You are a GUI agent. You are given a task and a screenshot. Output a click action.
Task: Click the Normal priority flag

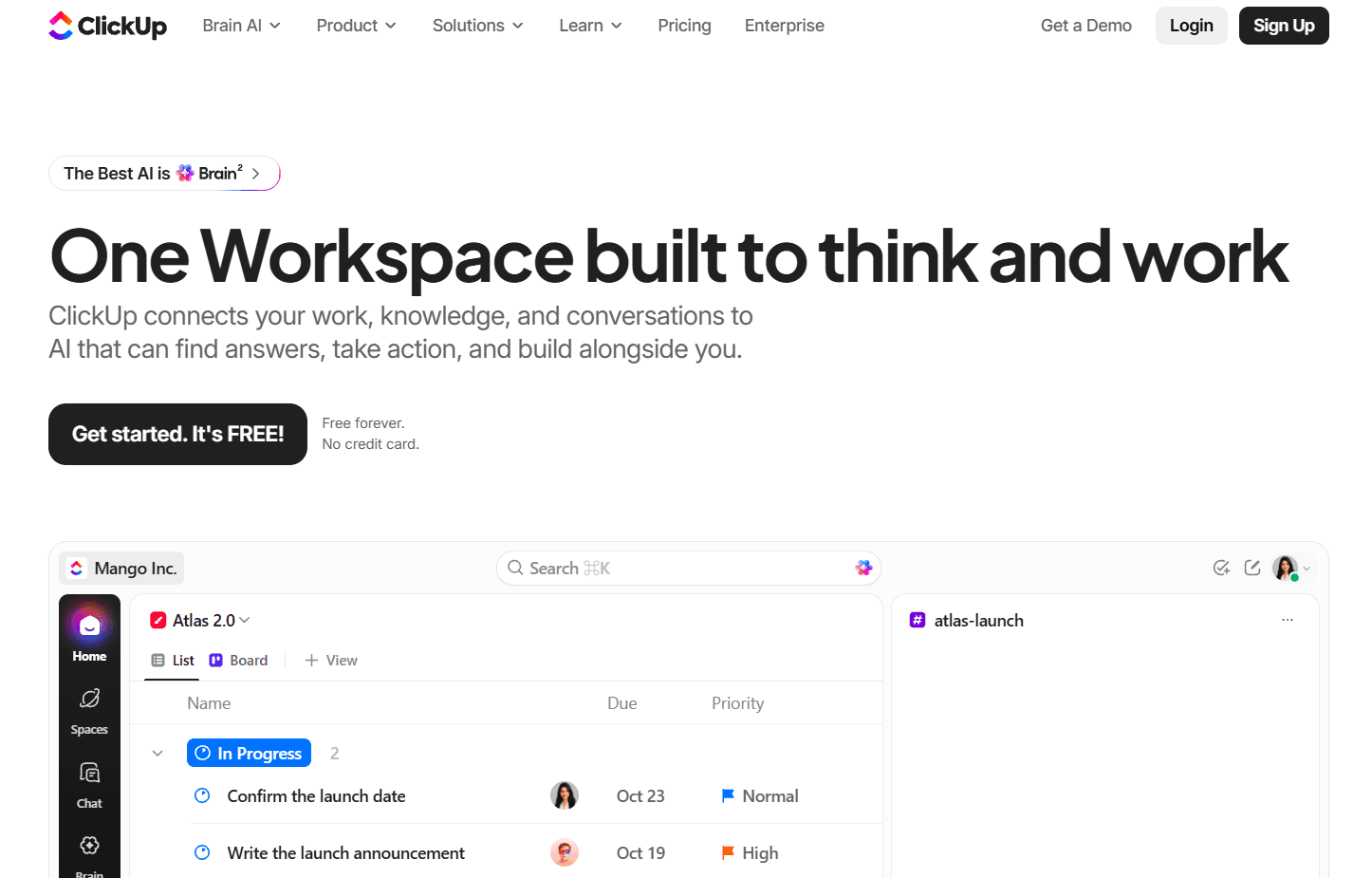point(728,795)
